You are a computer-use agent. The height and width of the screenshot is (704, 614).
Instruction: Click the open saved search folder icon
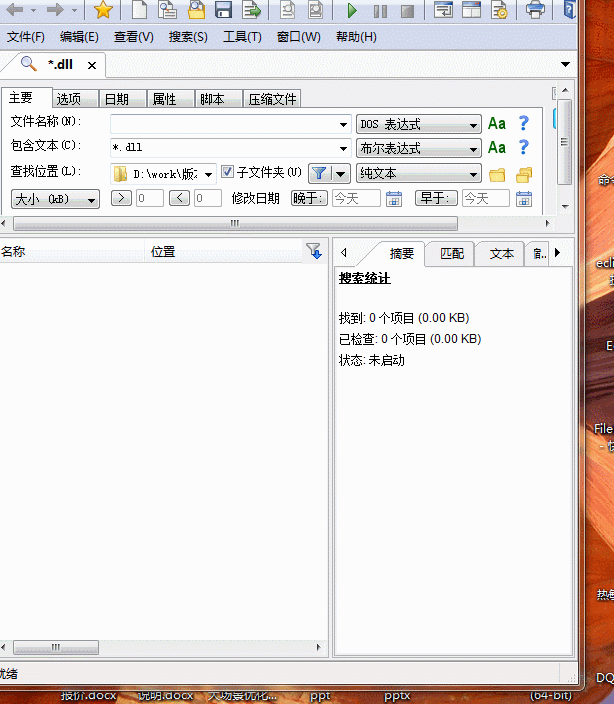[x=196, y=10]
